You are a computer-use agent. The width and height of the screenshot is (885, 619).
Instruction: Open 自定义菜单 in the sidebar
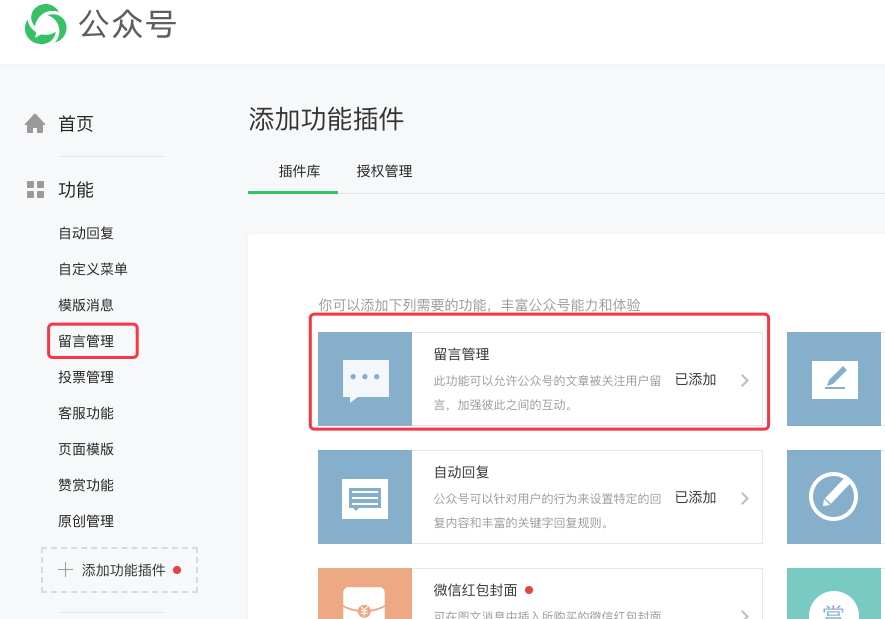click(93, 269)
